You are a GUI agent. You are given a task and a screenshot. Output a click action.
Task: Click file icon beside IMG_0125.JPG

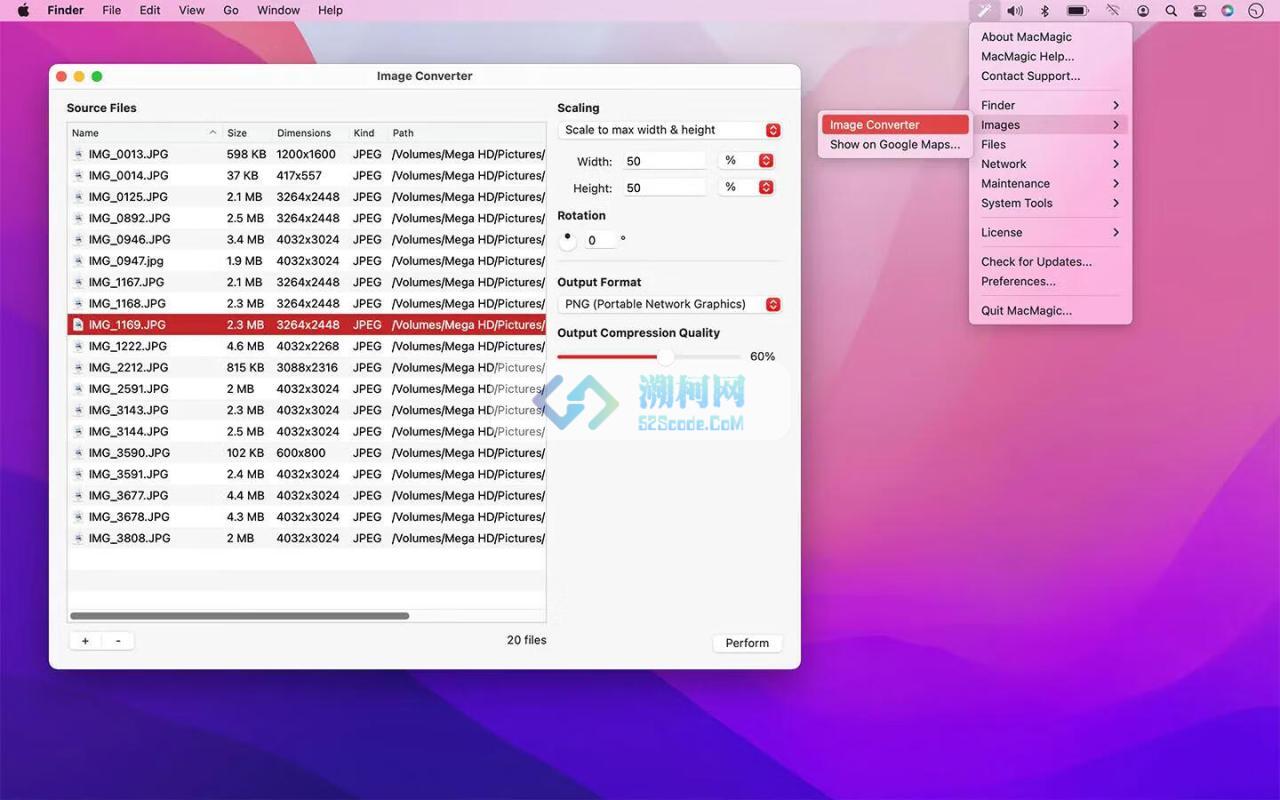coord(78,197)
